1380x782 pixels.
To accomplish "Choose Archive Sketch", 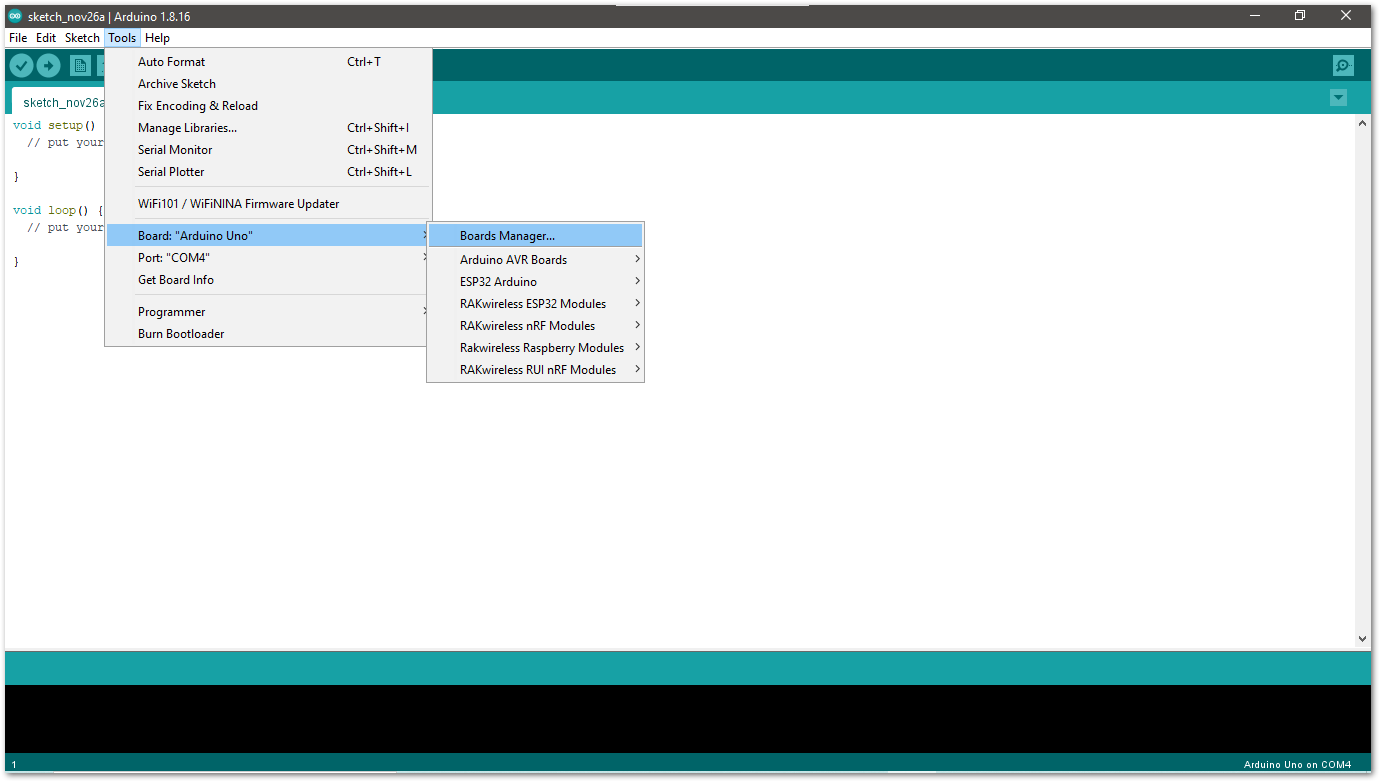I will point(268,84).
